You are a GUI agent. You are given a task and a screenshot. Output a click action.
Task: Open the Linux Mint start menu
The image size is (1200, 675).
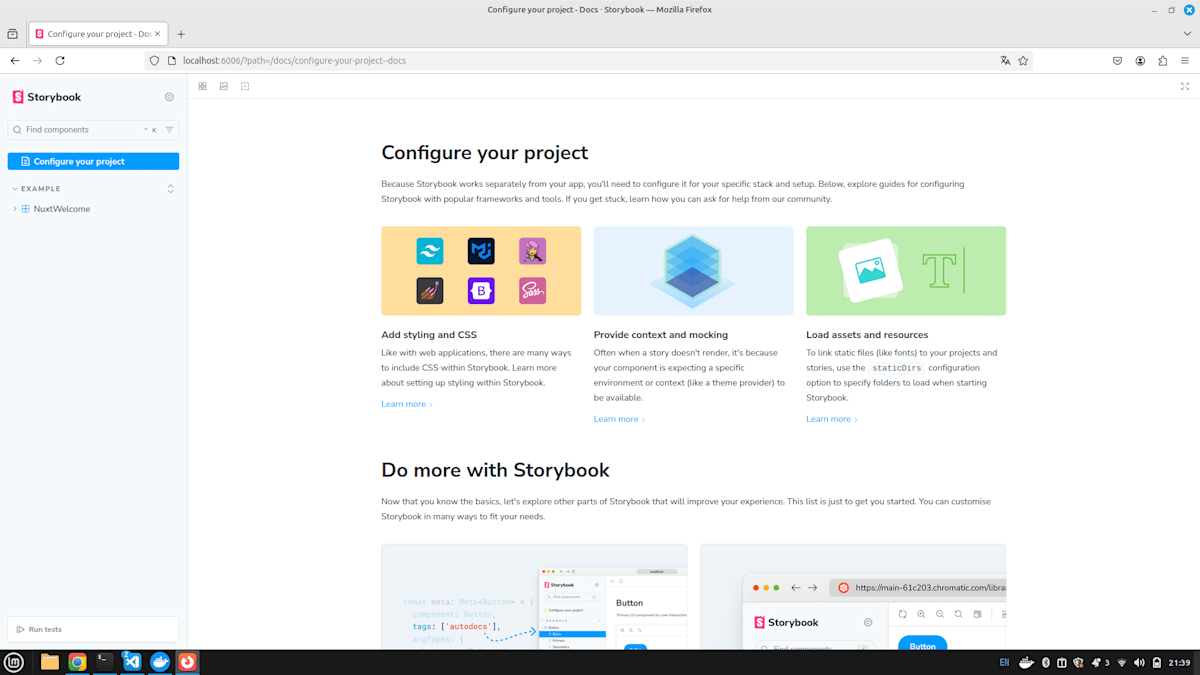click(x=14, y=662)
